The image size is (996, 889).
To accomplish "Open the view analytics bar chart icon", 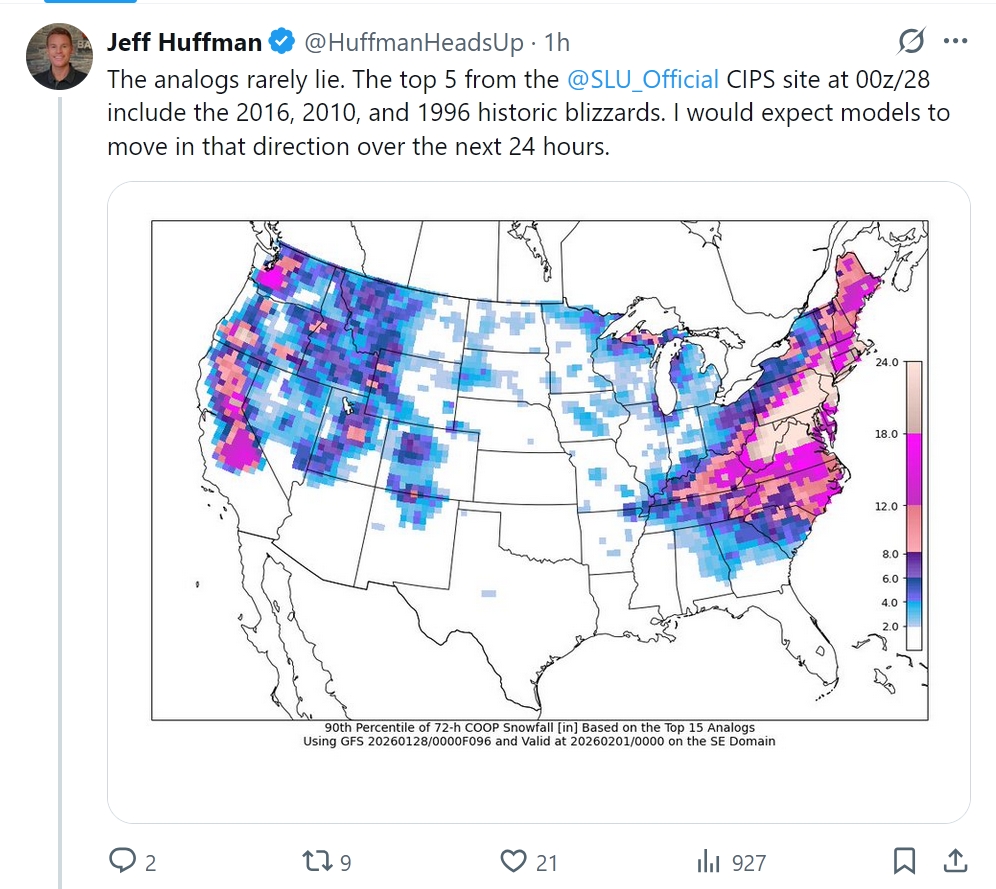I will click(x=708, y=861).
